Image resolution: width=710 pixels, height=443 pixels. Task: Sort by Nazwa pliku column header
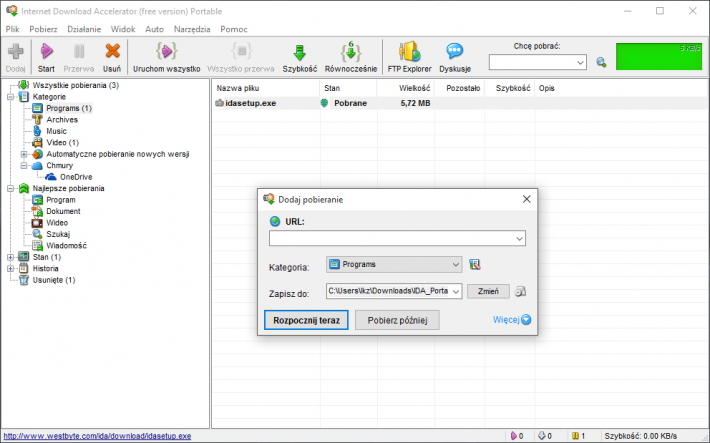tap(266, 88)
